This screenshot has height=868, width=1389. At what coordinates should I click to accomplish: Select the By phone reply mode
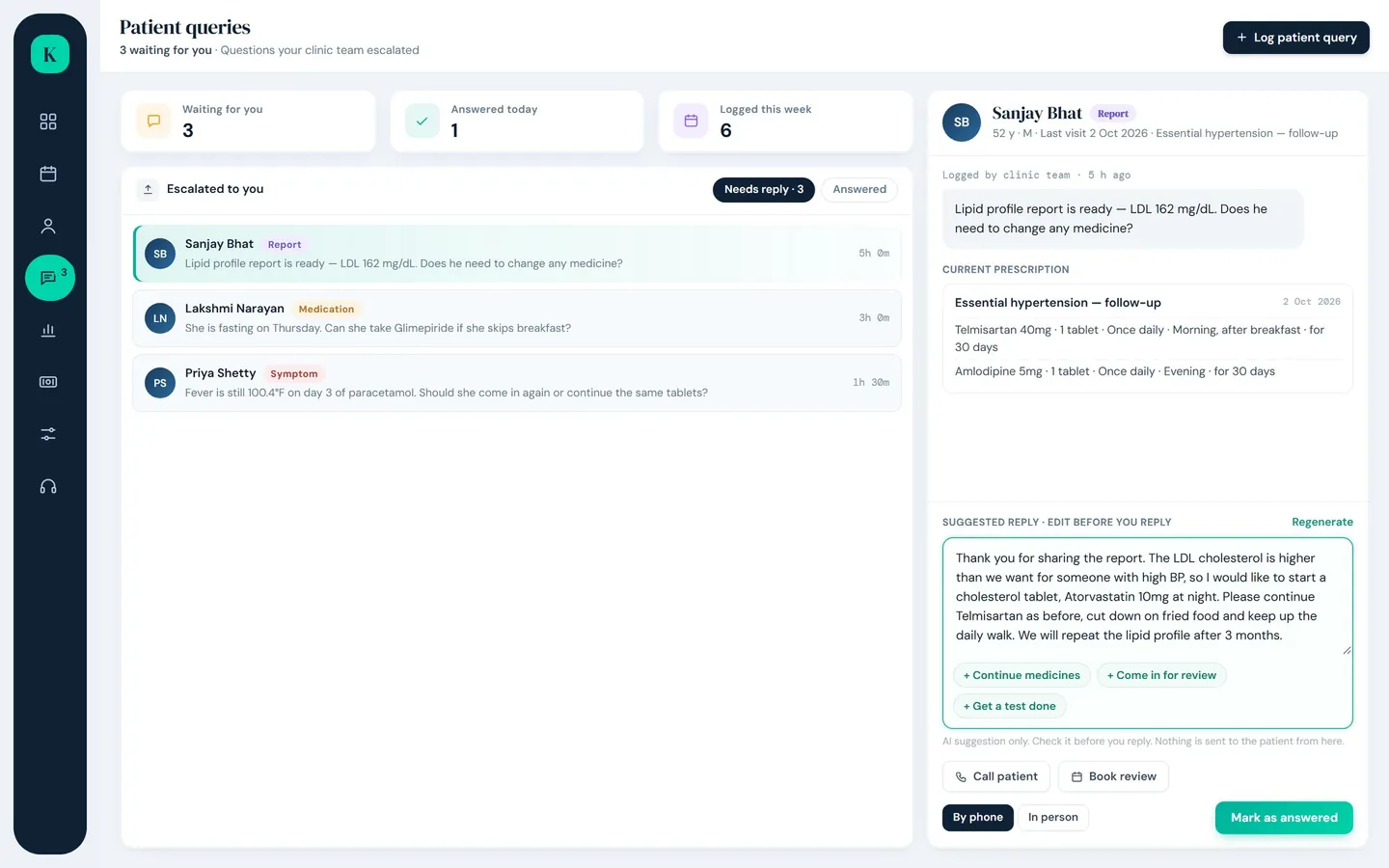tap(978, 817)
